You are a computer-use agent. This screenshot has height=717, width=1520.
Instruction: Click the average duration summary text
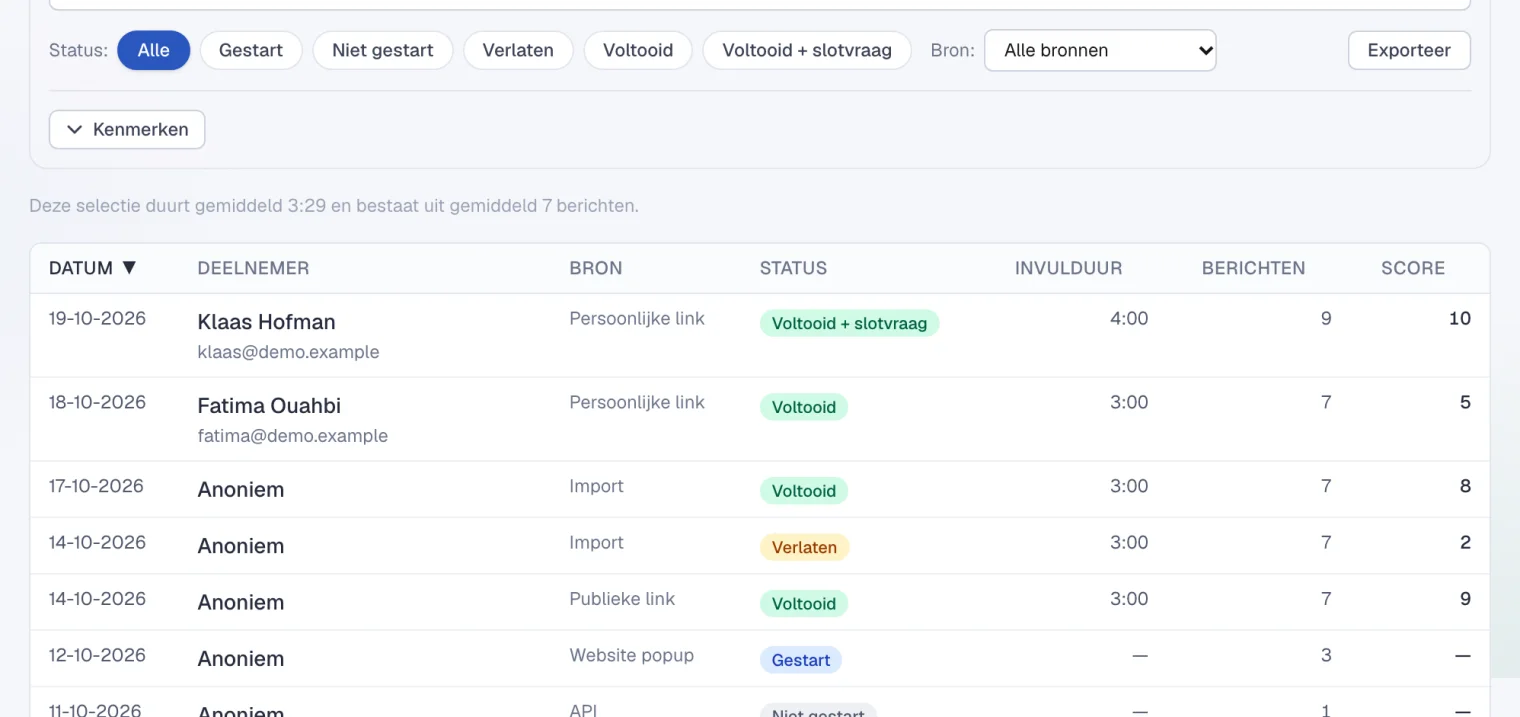(334, 206)
